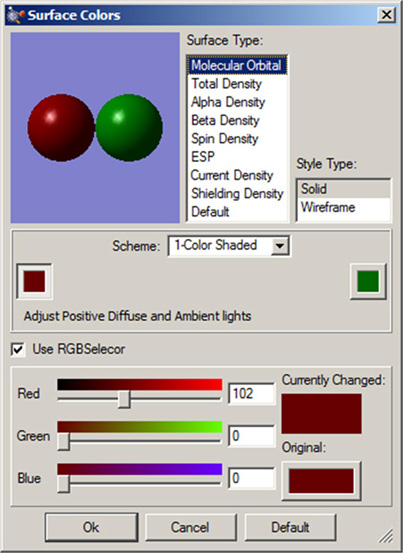Click the Currently Changed color preview
This screenshot has width=403, height=553.
pos(321,414)
